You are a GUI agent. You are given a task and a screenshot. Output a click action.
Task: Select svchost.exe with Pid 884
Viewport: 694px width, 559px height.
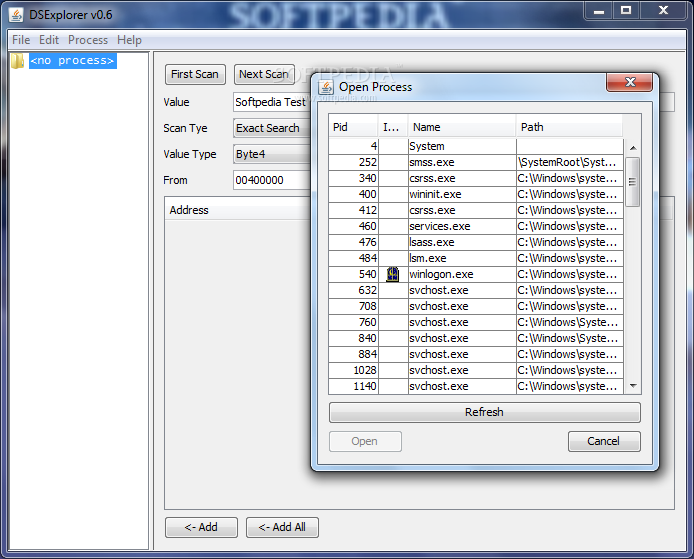476,354
